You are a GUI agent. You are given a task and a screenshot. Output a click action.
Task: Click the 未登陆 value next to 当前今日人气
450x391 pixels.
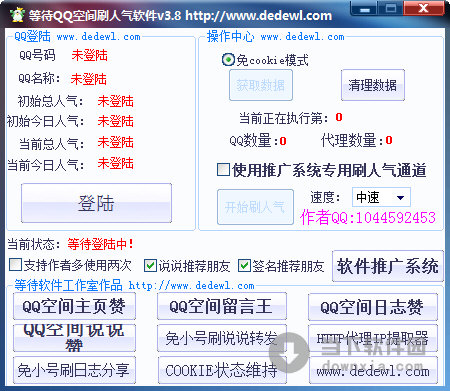pyautogui.click(x=115, y=163)
